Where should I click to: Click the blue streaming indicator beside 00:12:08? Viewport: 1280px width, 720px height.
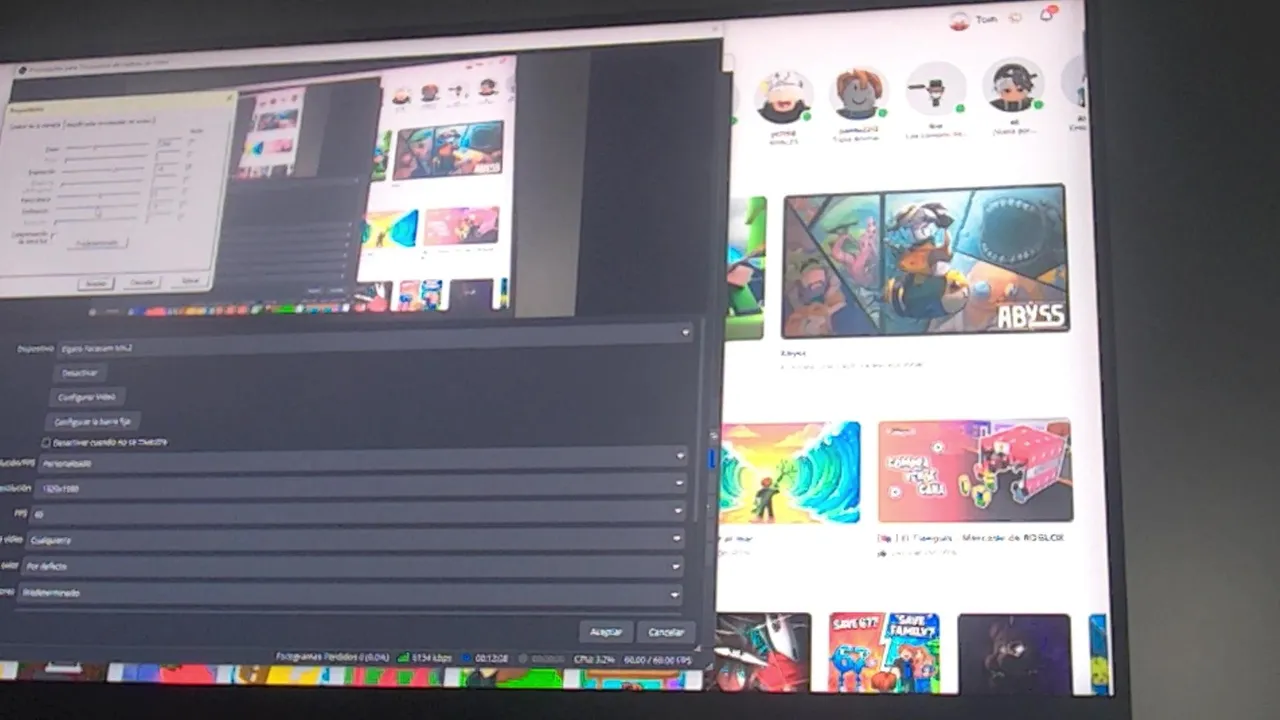467,659
